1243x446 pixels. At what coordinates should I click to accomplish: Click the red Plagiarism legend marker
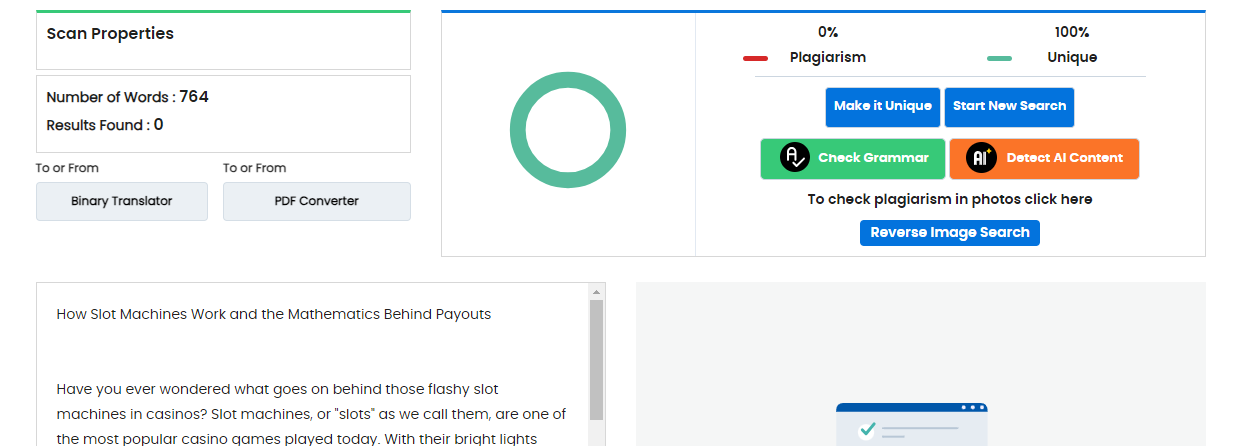(x=755, y=58)
